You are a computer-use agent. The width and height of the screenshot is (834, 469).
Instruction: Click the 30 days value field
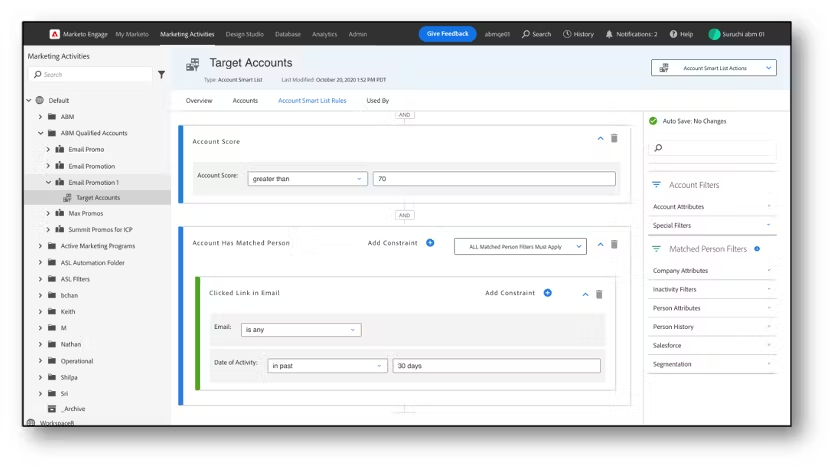[497, 366]
